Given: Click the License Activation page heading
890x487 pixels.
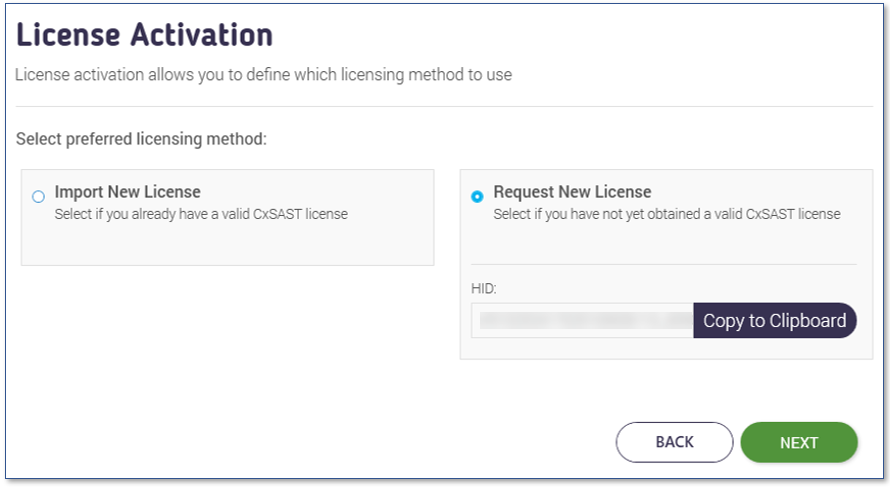Looking at the screenshot, I should (144, 35).
